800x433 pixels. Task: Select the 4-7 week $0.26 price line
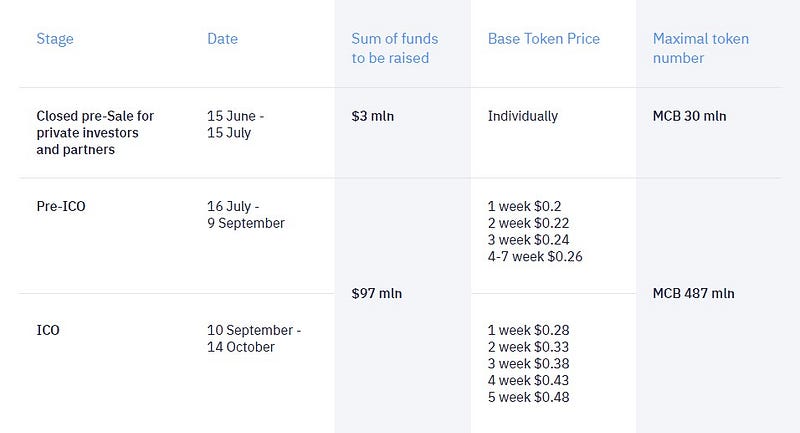pyautogui.click(x=535, y=257)
